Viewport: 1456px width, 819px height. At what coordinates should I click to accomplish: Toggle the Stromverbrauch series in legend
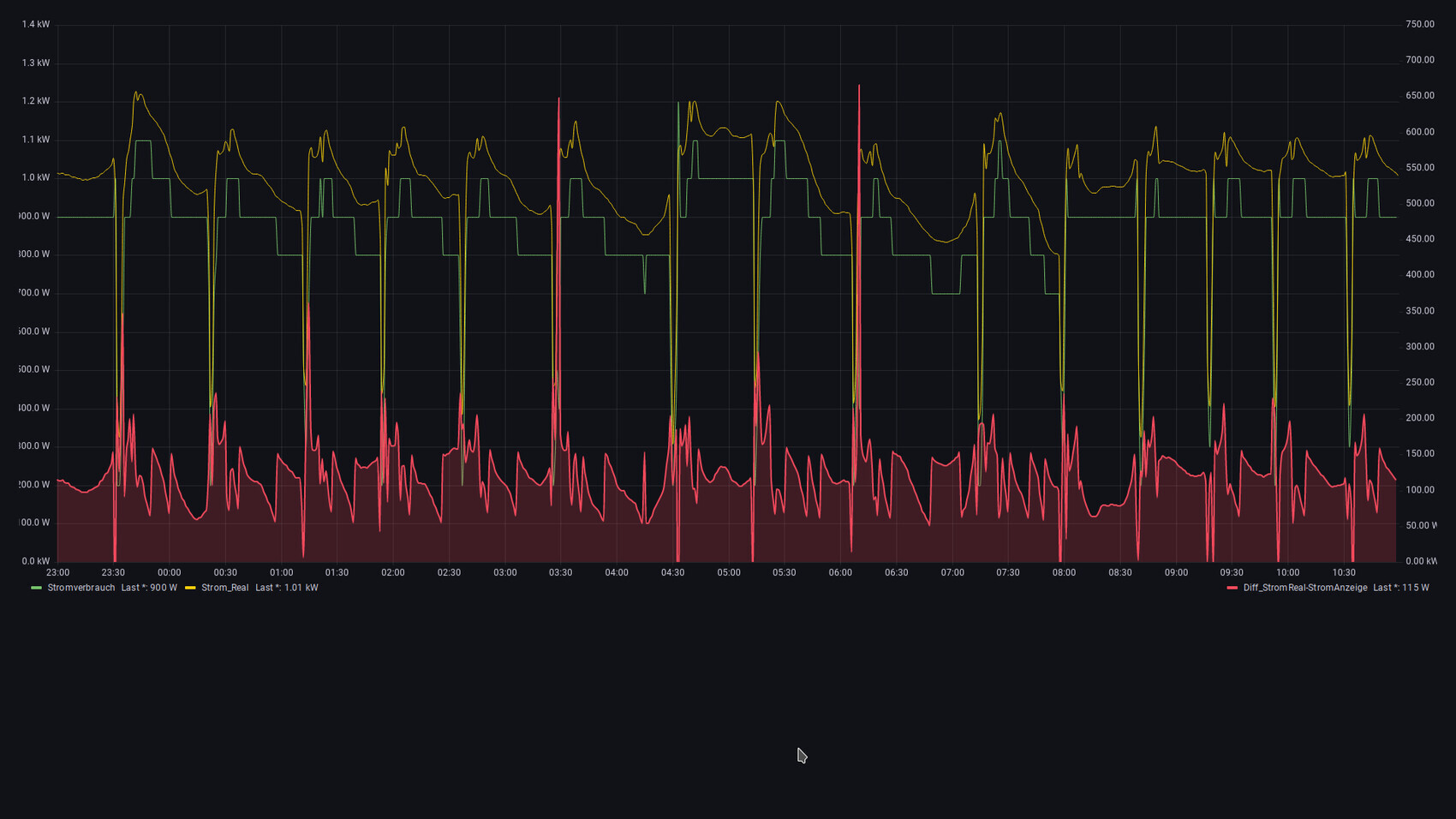[81, 588]
